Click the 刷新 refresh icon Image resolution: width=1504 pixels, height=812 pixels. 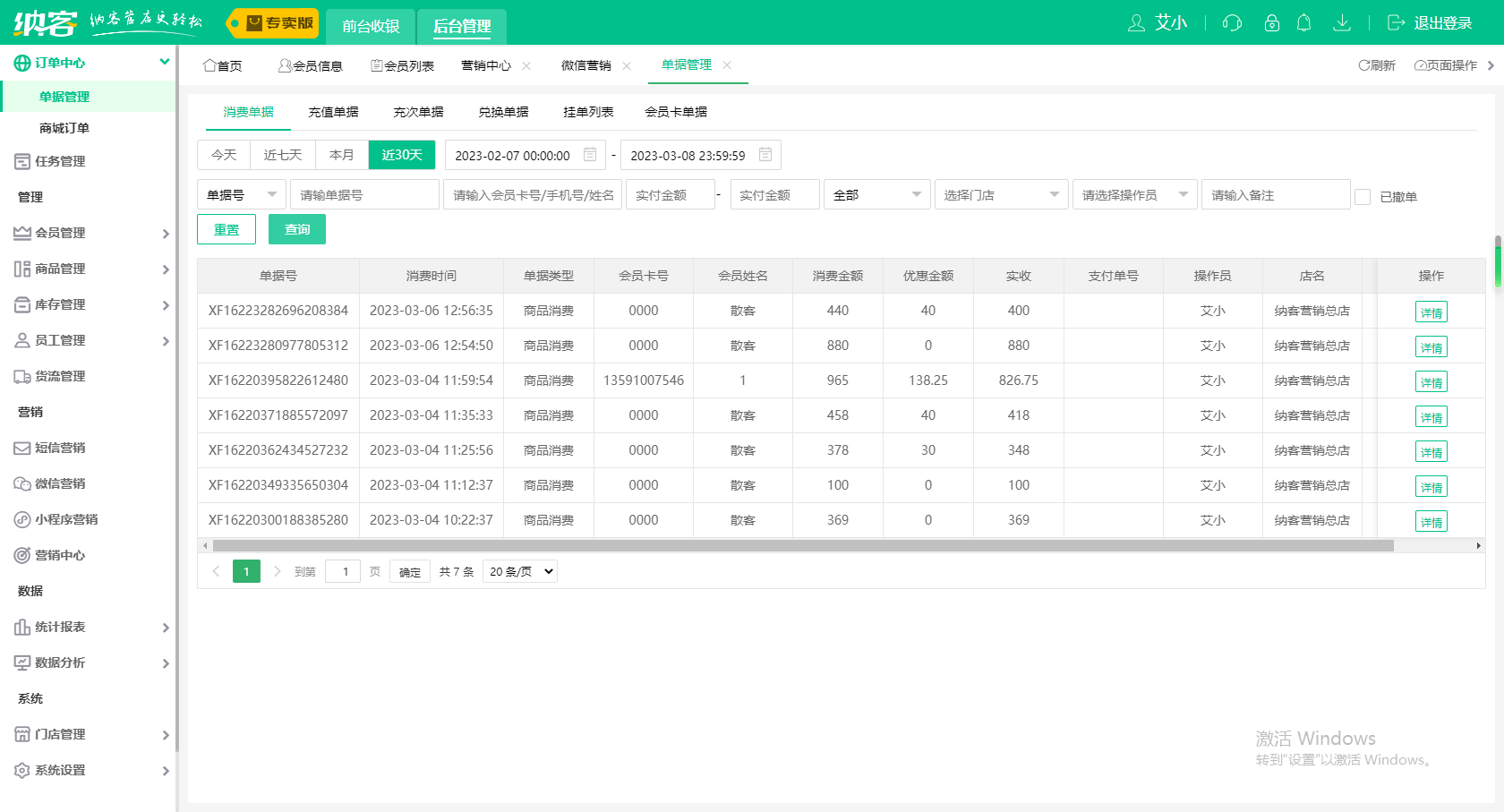[x=1376, y=64]
